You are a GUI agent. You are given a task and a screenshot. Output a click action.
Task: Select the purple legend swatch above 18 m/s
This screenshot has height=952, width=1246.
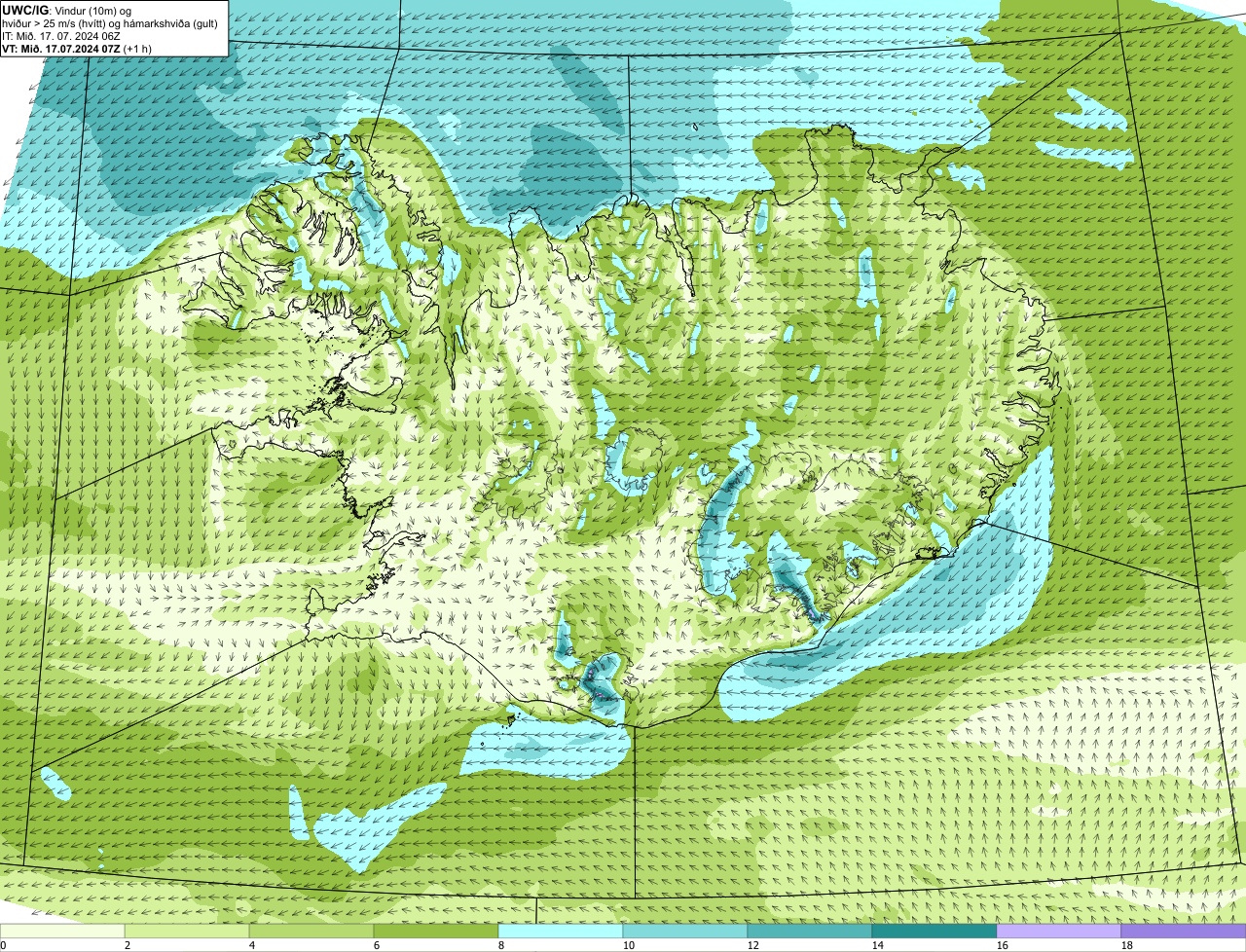(x=1184, y=931)
